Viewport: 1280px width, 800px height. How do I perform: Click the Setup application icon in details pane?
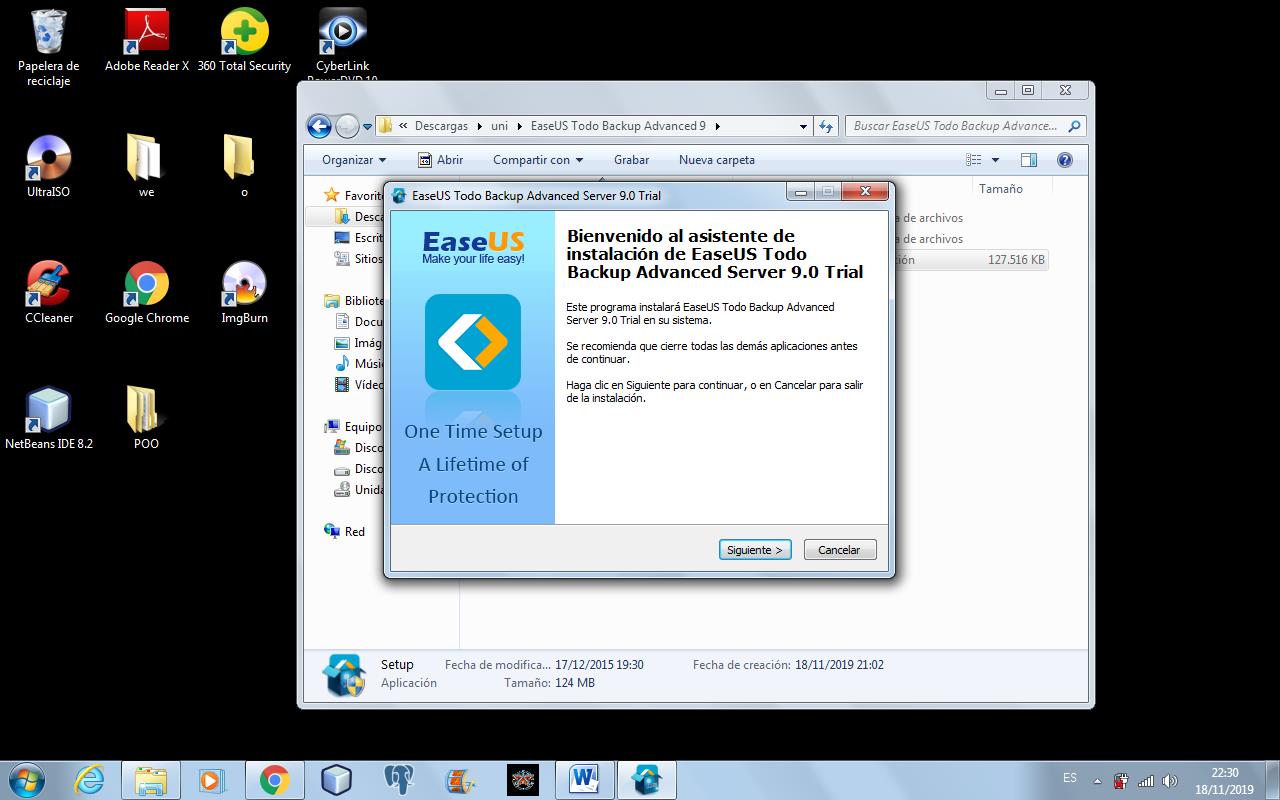tap(343, 675)
